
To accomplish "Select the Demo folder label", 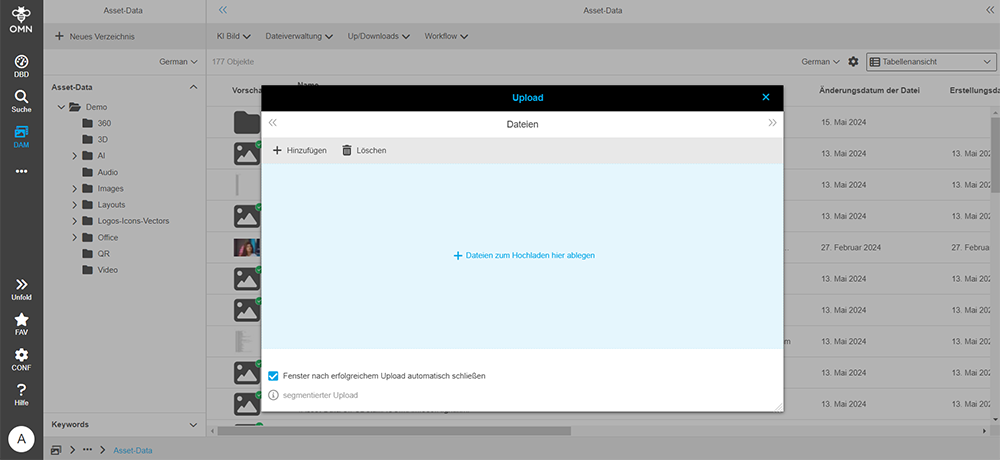I will point(96,107).
